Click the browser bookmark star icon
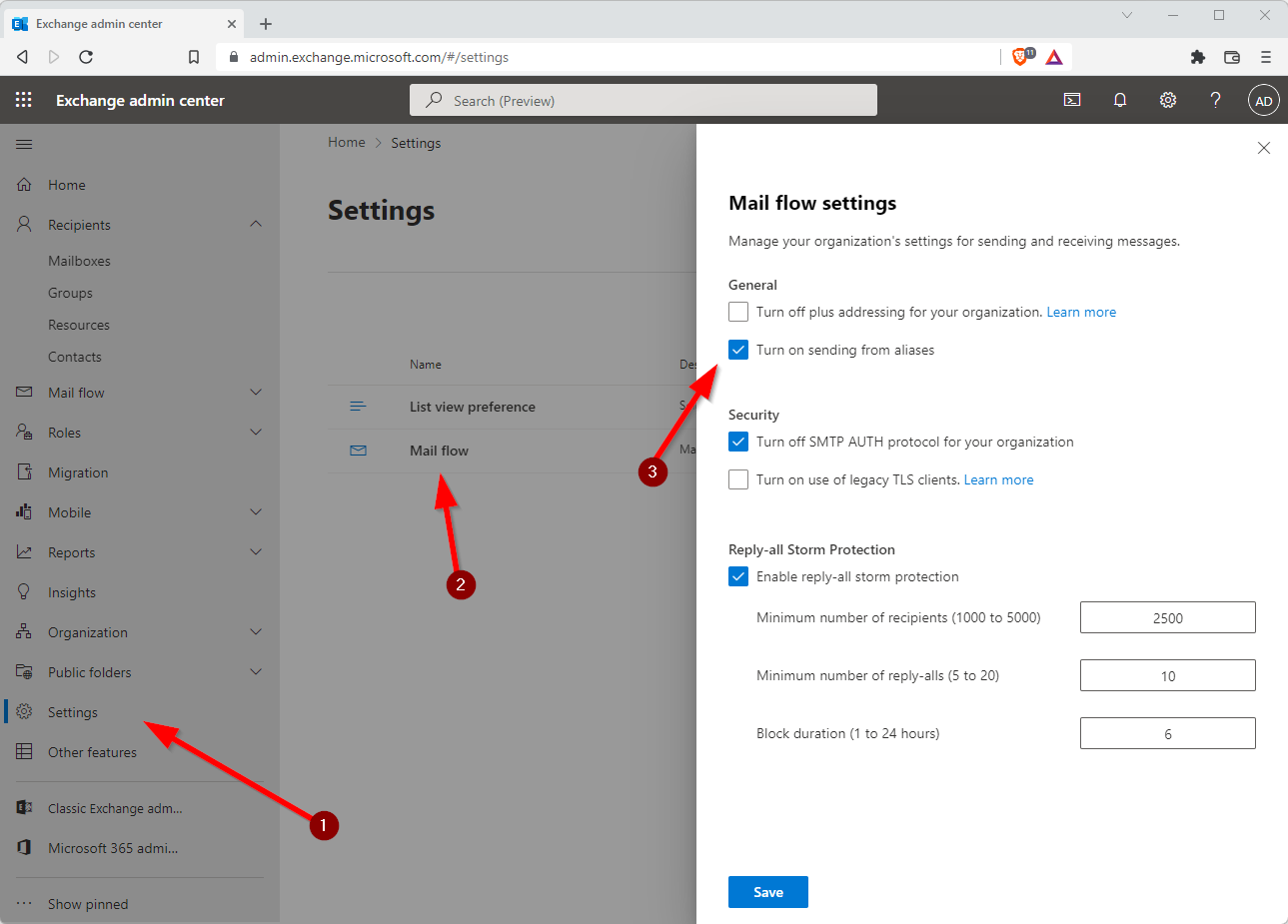Screen dimensions: 1288x924 [194, 57]
